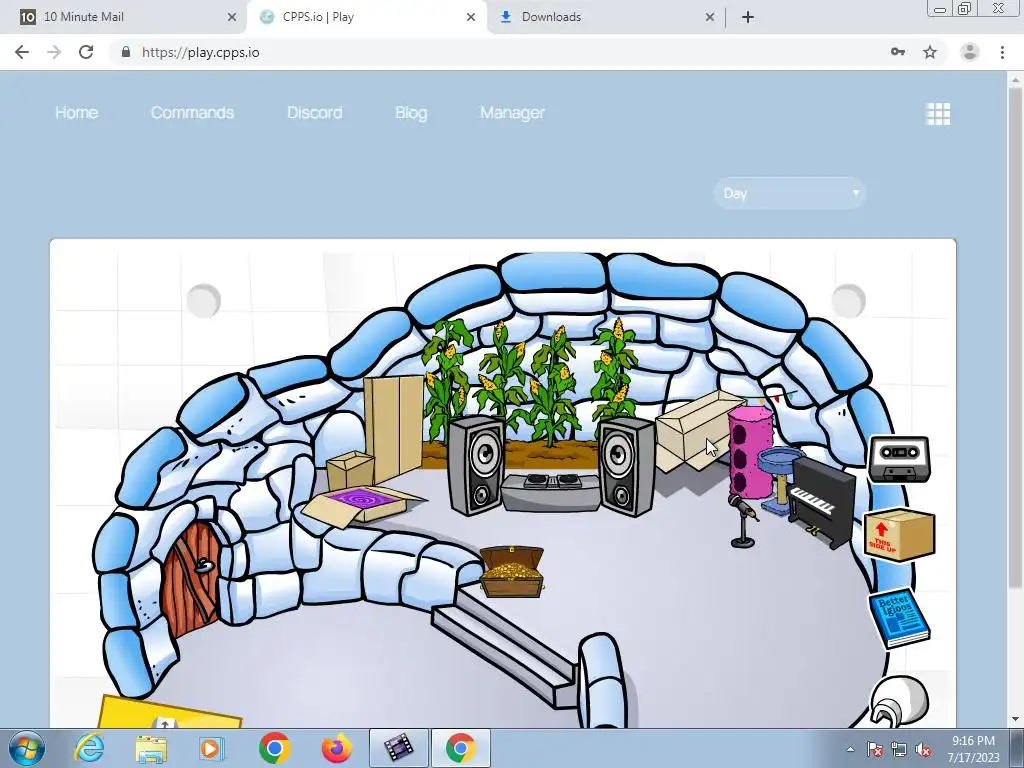The width and height of the screenshot is (1024, 768).
Task: Select the treasure chest full of gold
Action: click(512, 571)
